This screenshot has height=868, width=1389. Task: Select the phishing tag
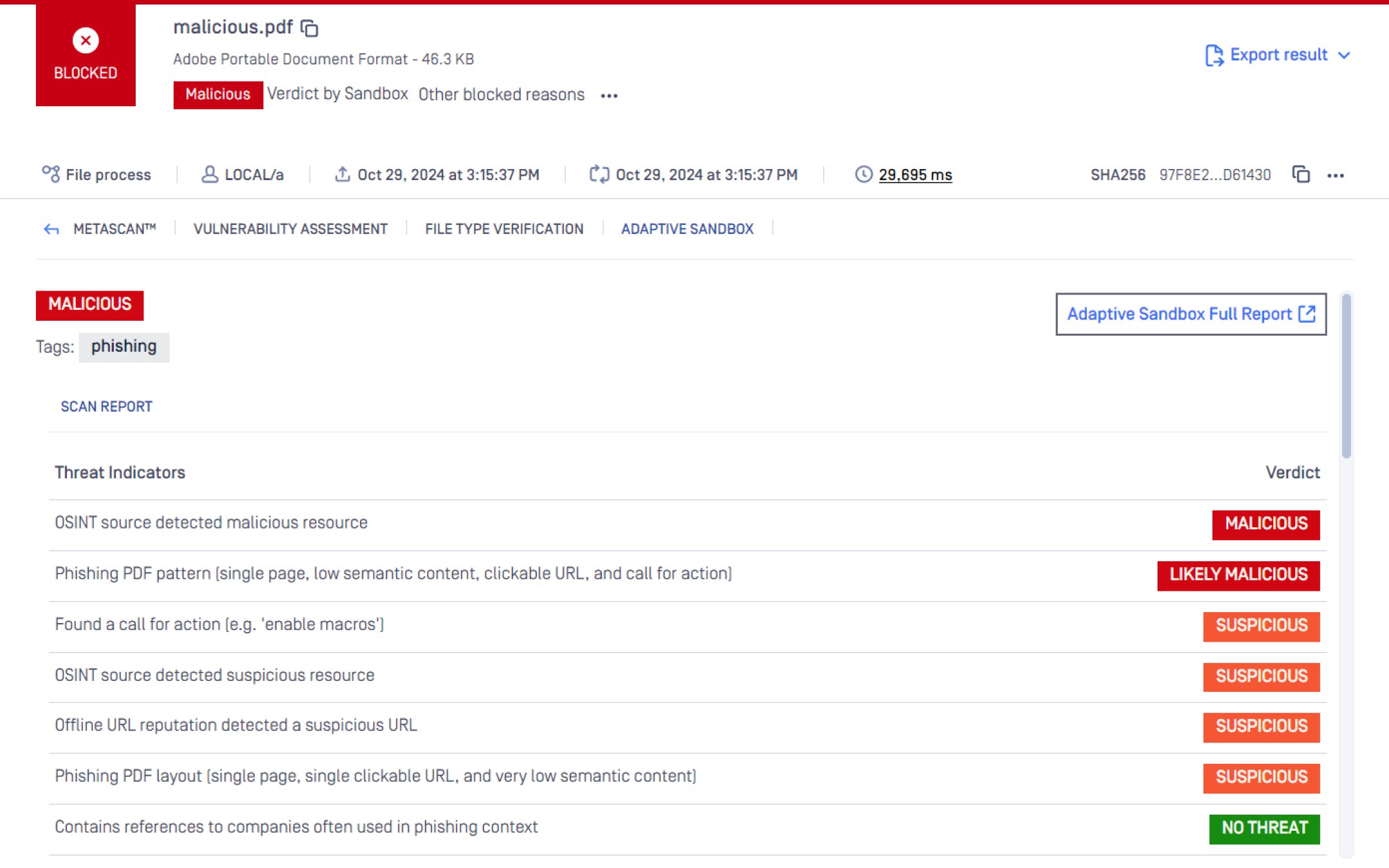pos(123,347)
